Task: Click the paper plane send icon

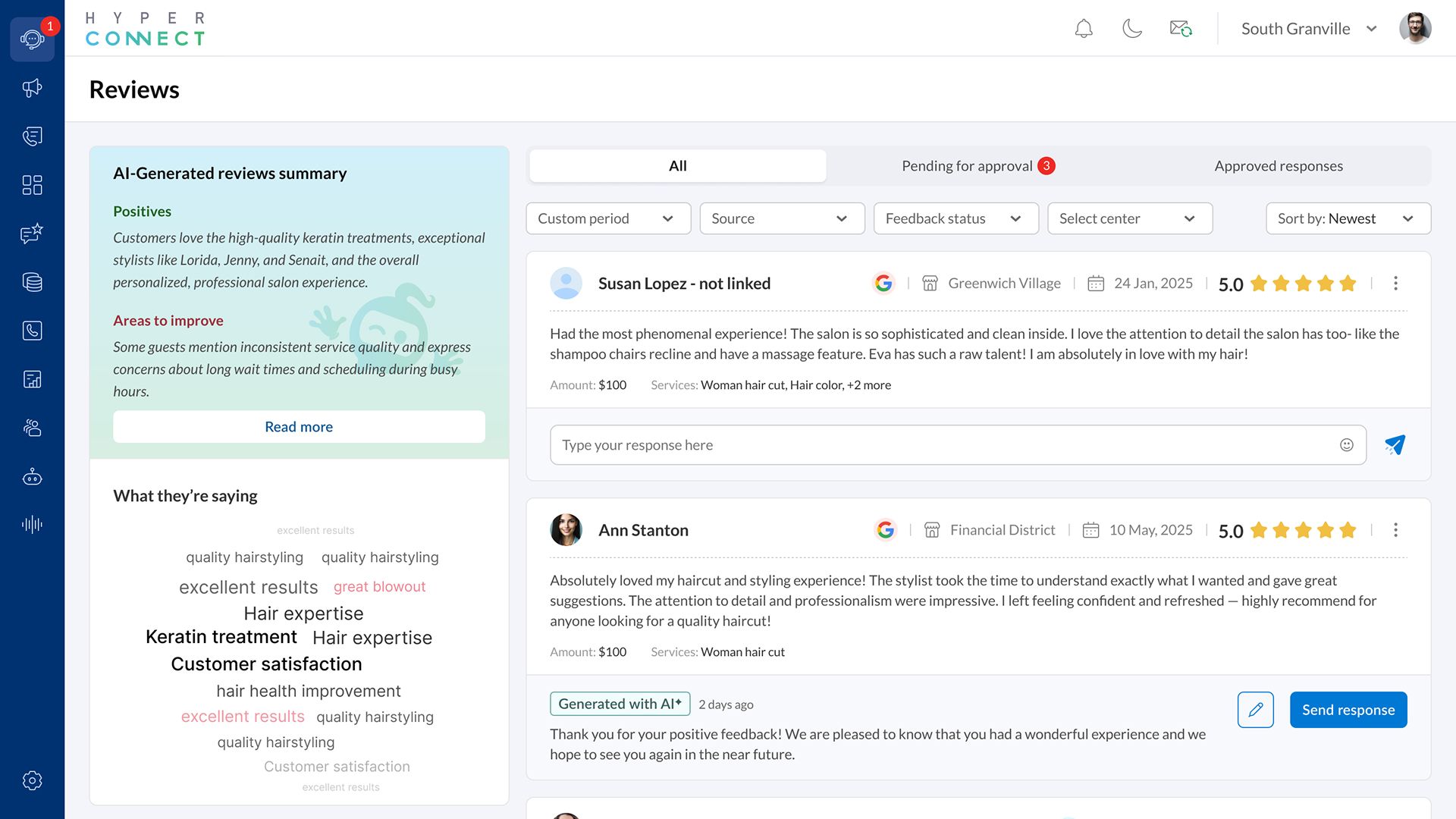Action: [1395, 445]
